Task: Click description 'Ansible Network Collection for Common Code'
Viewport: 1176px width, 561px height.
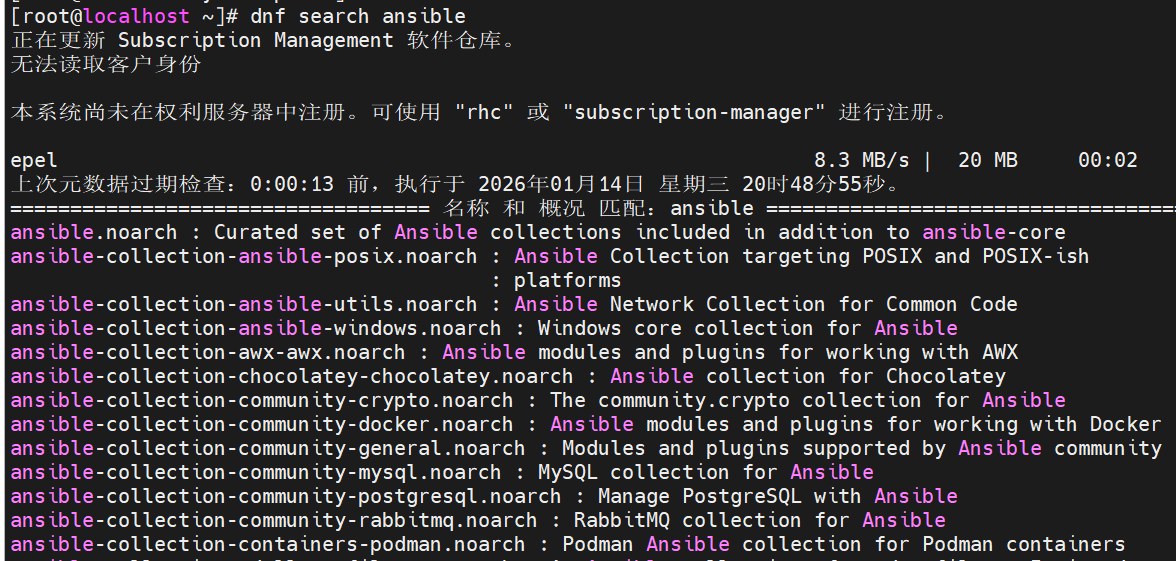Action: click(x=766, y=304)
